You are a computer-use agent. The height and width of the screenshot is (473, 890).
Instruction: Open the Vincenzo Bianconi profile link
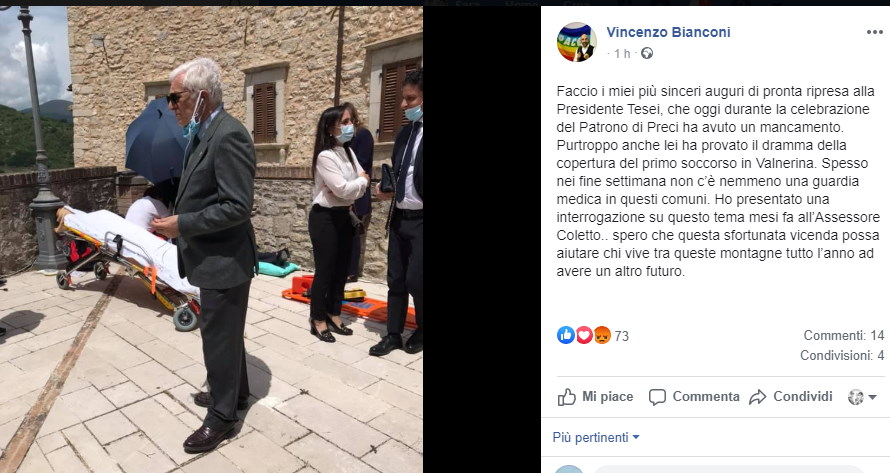click(668, 32)
